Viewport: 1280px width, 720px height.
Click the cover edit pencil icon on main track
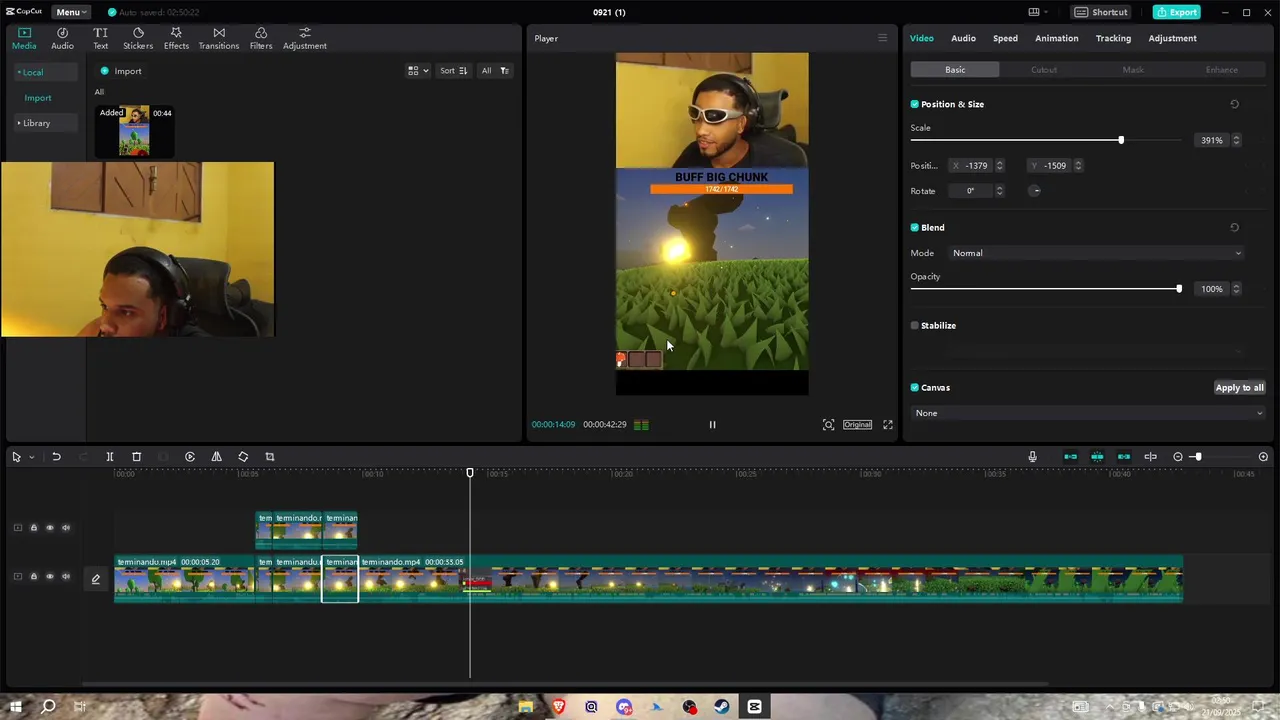click(96, 579)
